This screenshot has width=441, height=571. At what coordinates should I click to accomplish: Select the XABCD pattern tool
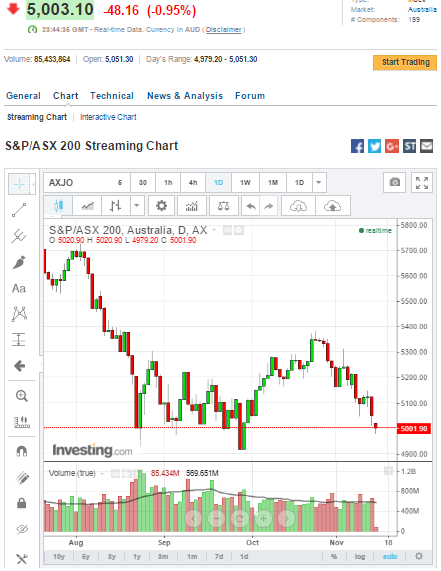[19, 314]
